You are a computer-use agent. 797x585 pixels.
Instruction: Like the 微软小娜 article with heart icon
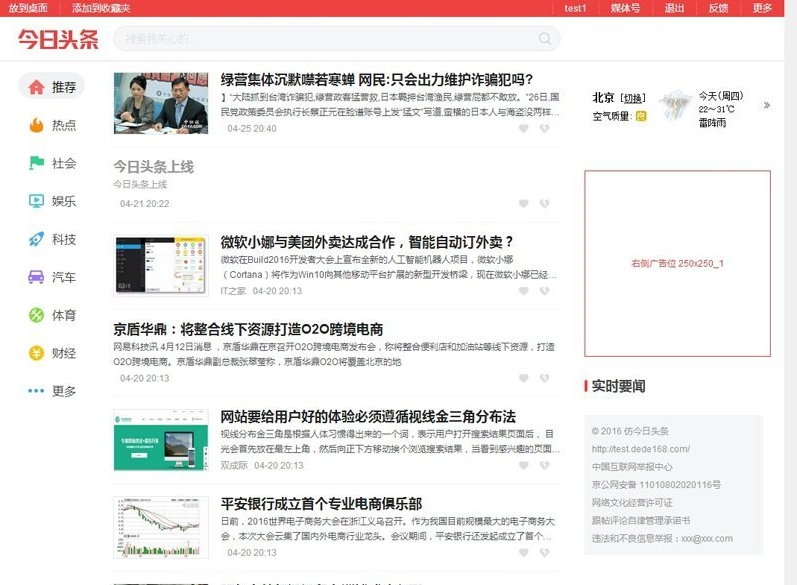524,291
